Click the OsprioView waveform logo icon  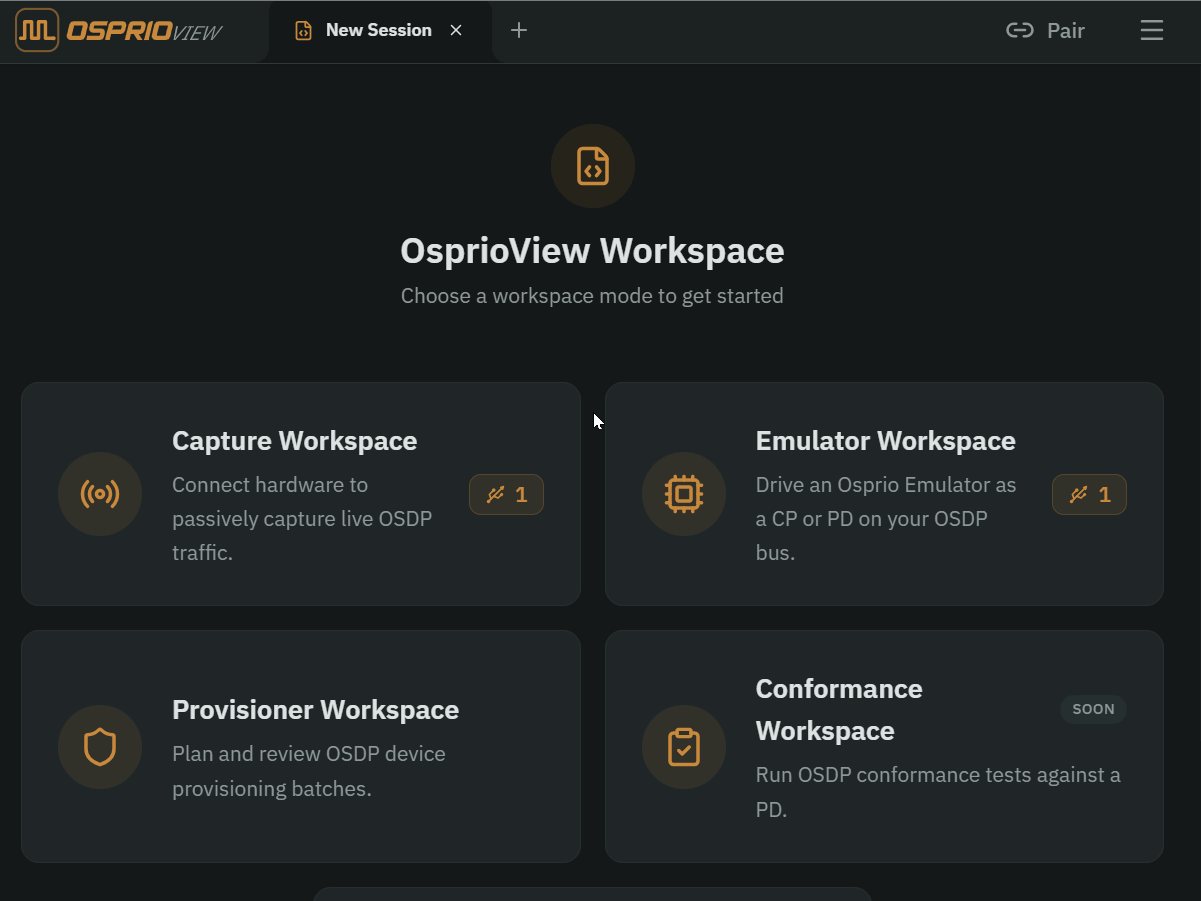[x=37, y=30]
